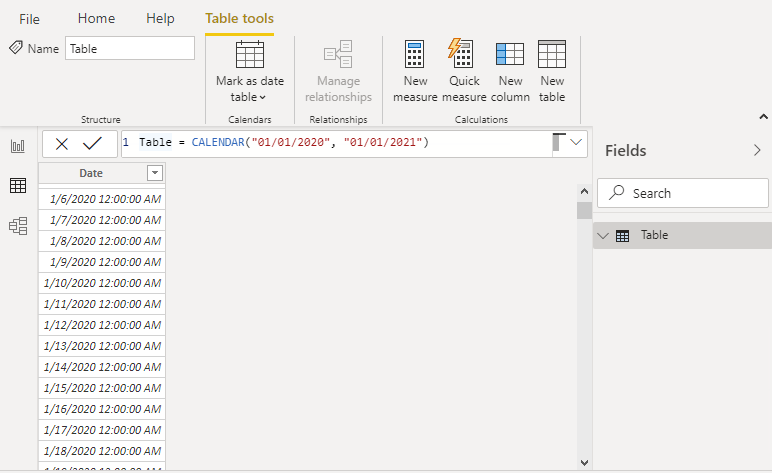Image resolution: width=772 pixels, height=473 pixels.
Task: Open the File menu
Action: (29, 19)
